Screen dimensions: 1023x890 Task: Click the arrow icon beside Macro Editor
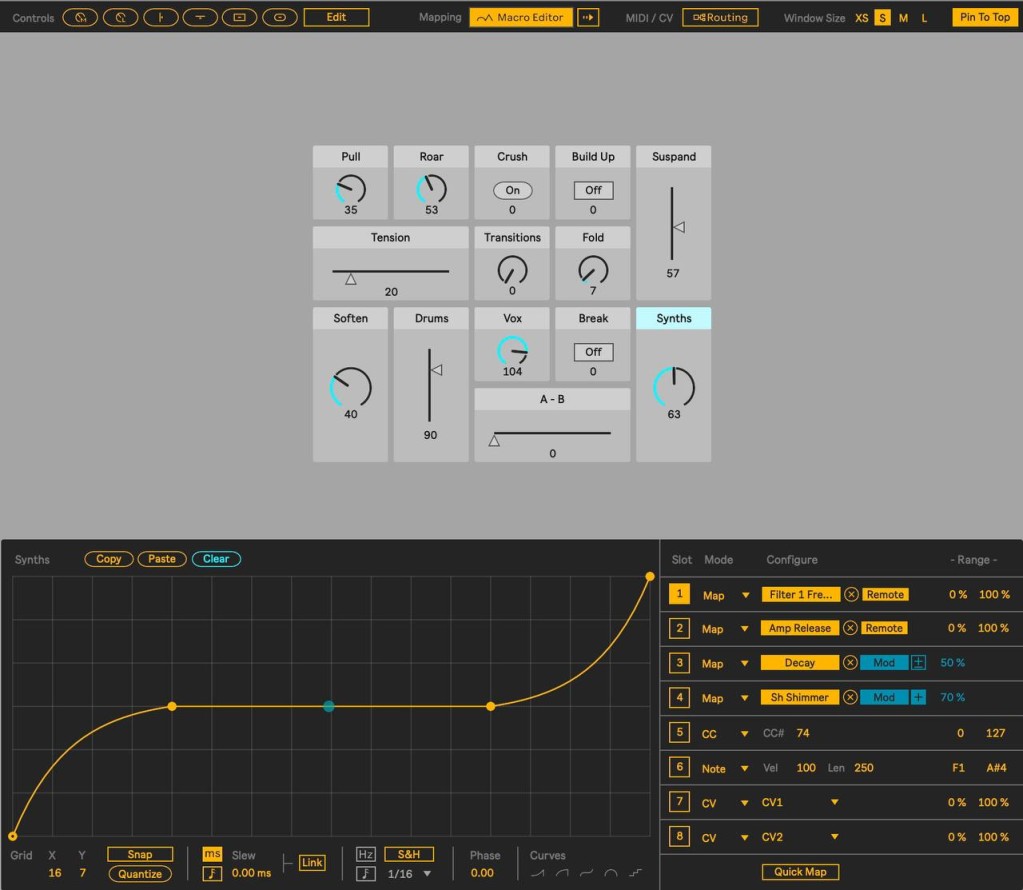[x=588, y=17]
